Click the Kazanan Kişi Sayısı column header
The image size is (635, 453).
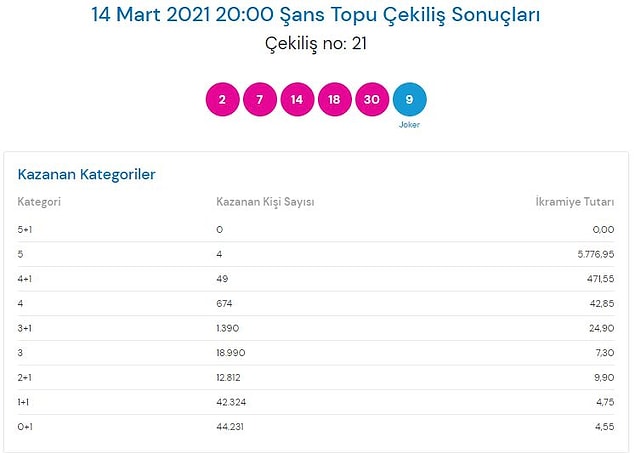tap(265, 202)
